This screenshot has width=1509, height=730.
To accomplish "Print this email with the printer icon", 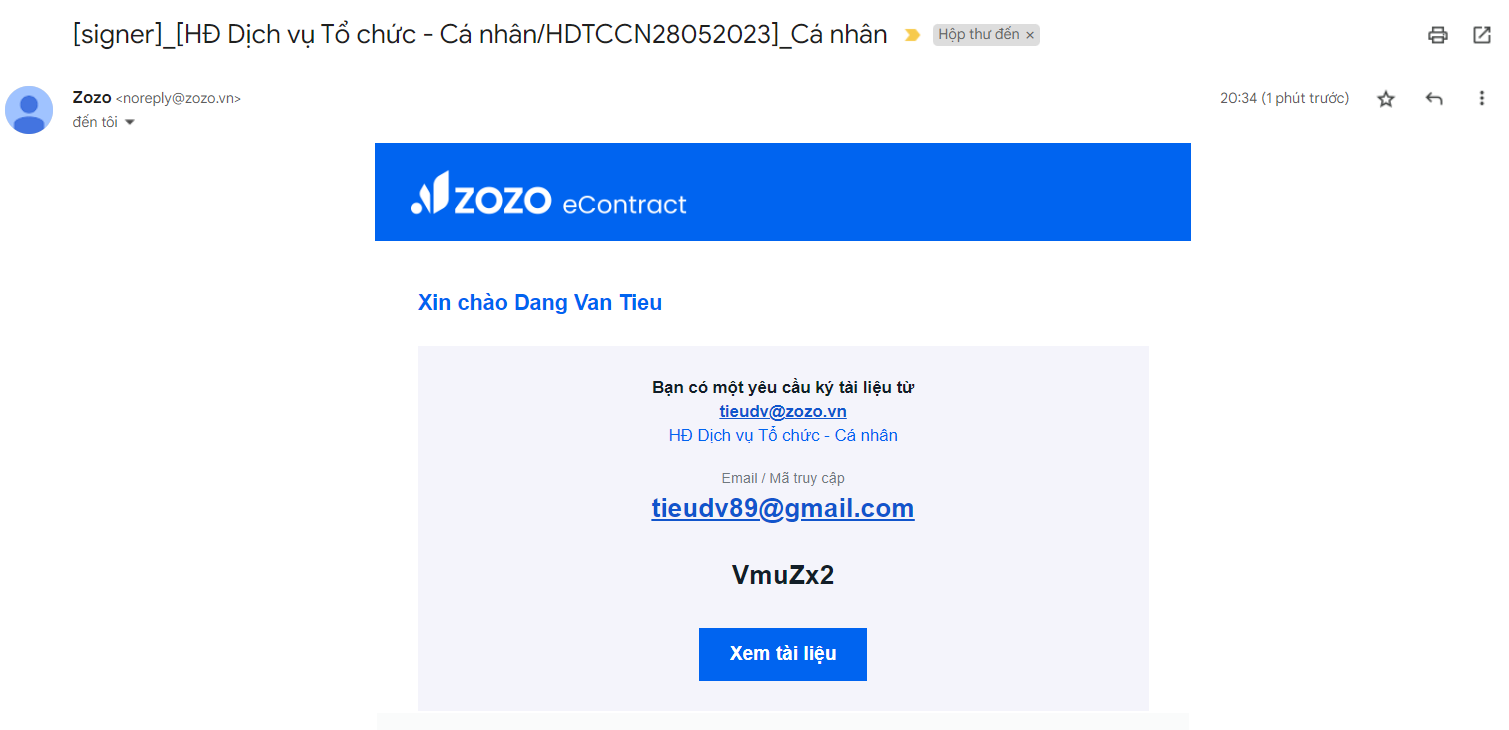I will [1437, 35].
